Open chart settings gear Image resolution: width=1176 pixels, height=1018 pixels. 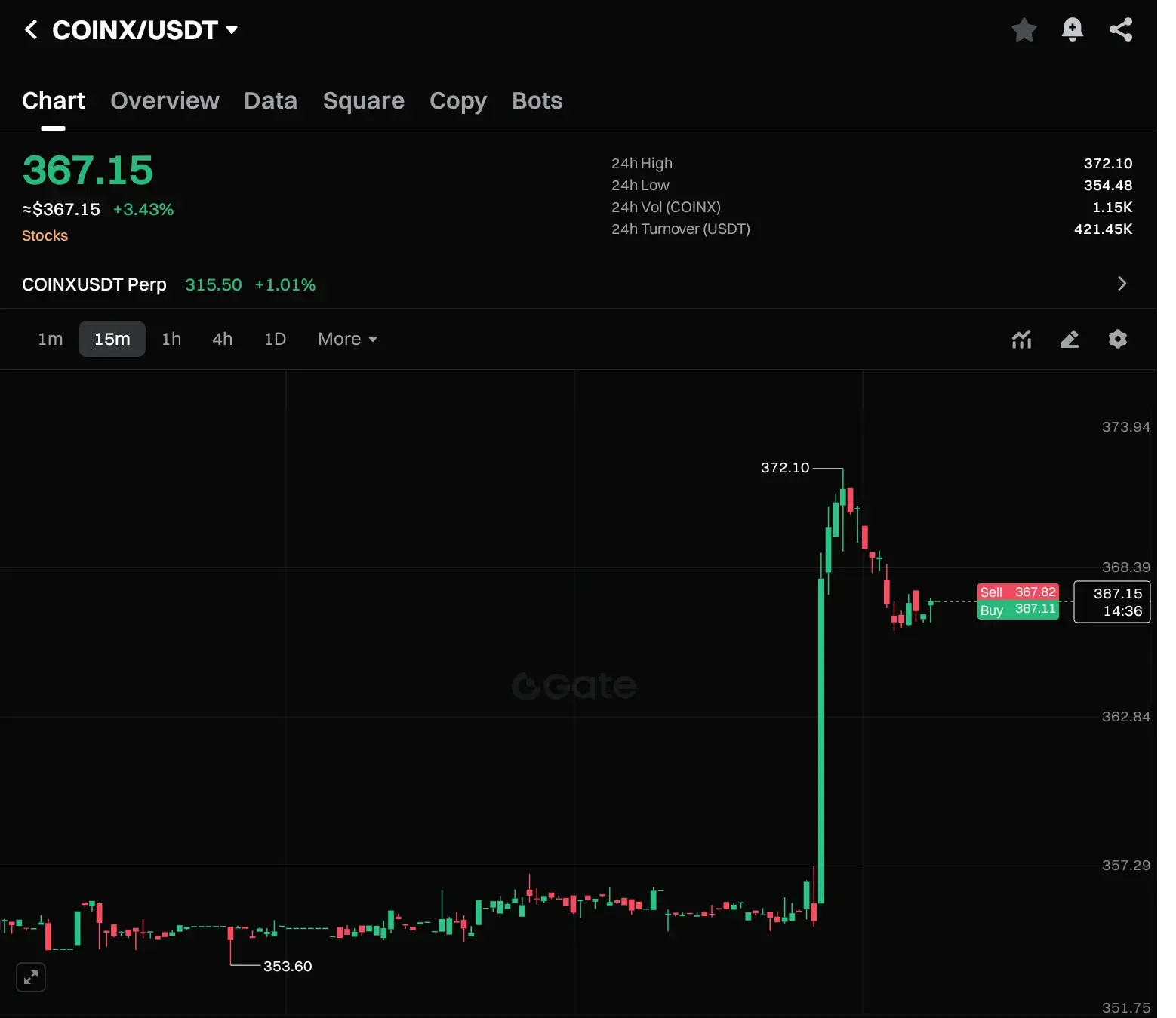(x=1118, y=339)
